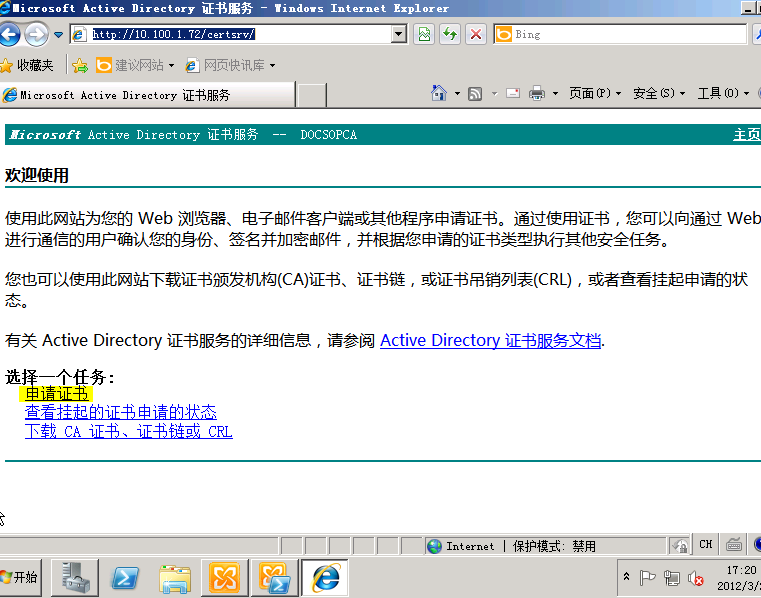Open Exchange Management Shell on taskbar
The width and height of the screenshot is (761, 598).
pos(274,578)
